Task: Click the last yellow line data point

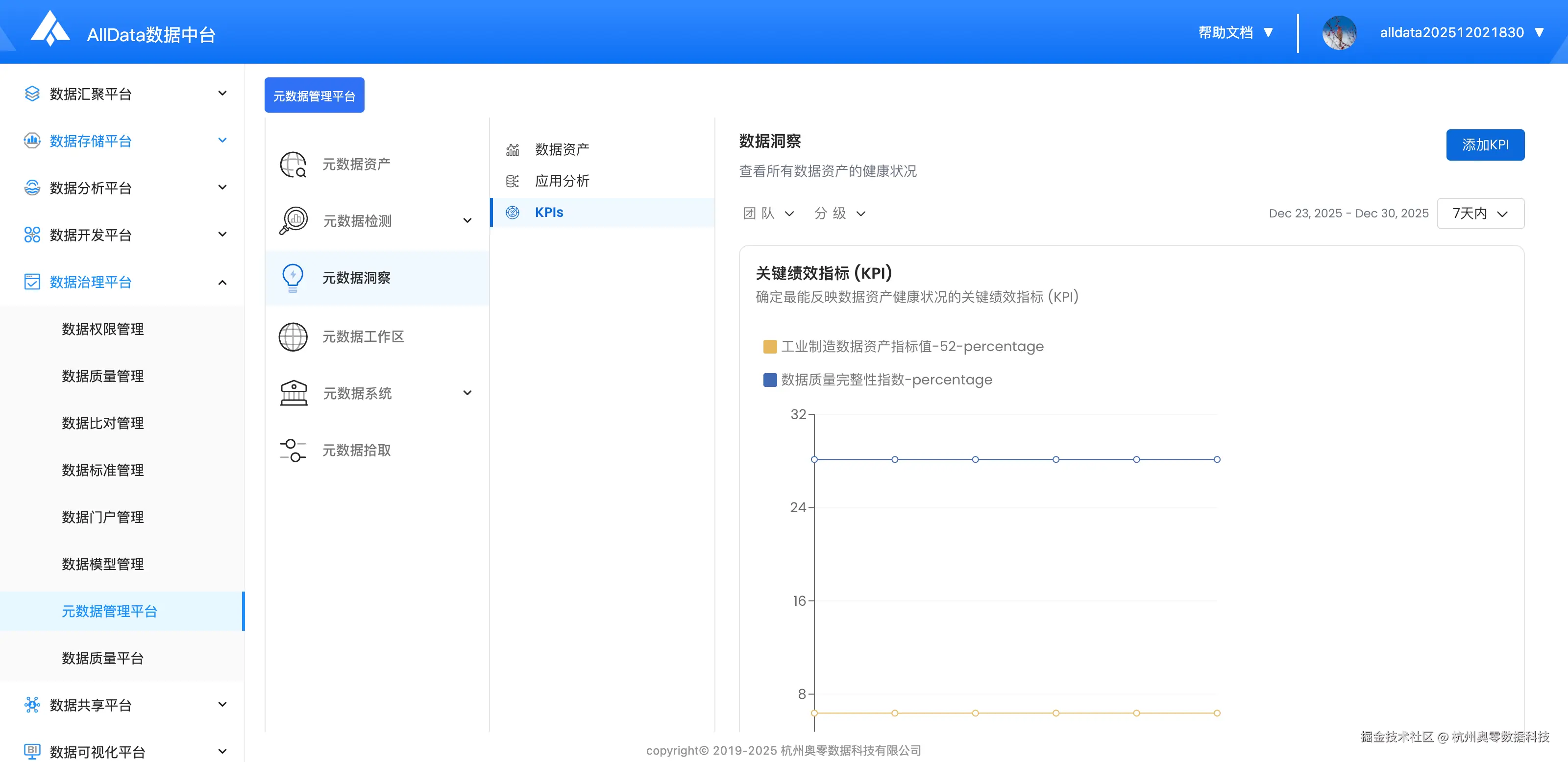Action: (x=1217, y=713)
